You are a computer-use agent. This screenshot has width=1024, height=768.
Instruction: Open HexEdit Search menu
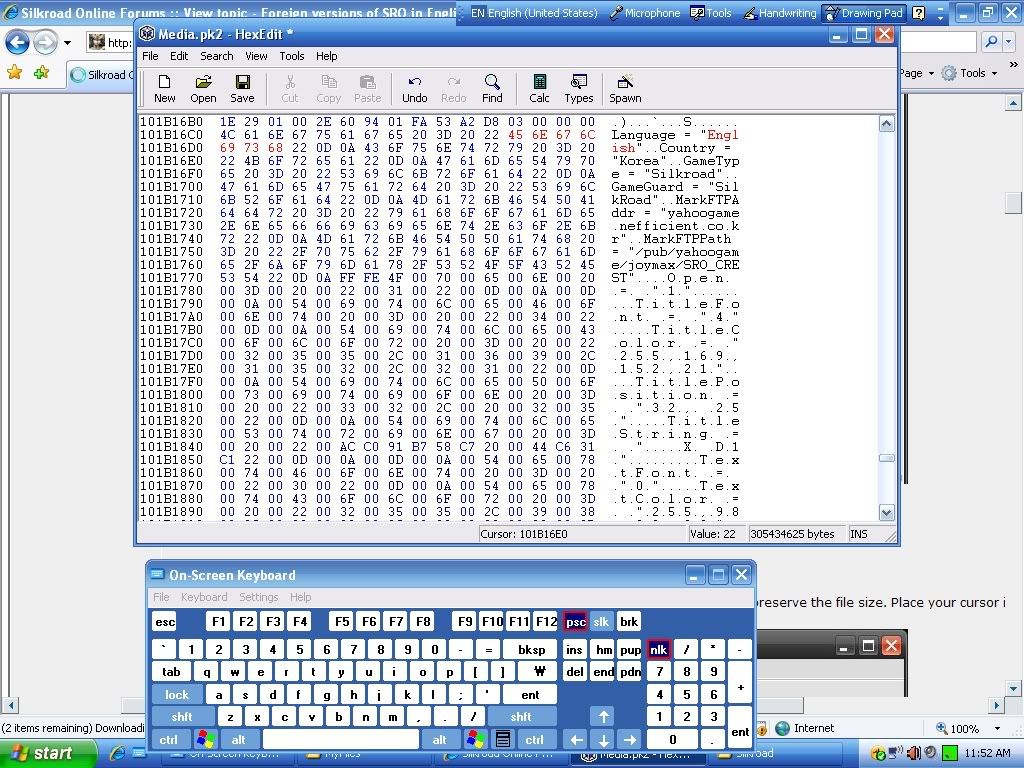[x=216, y=56]
